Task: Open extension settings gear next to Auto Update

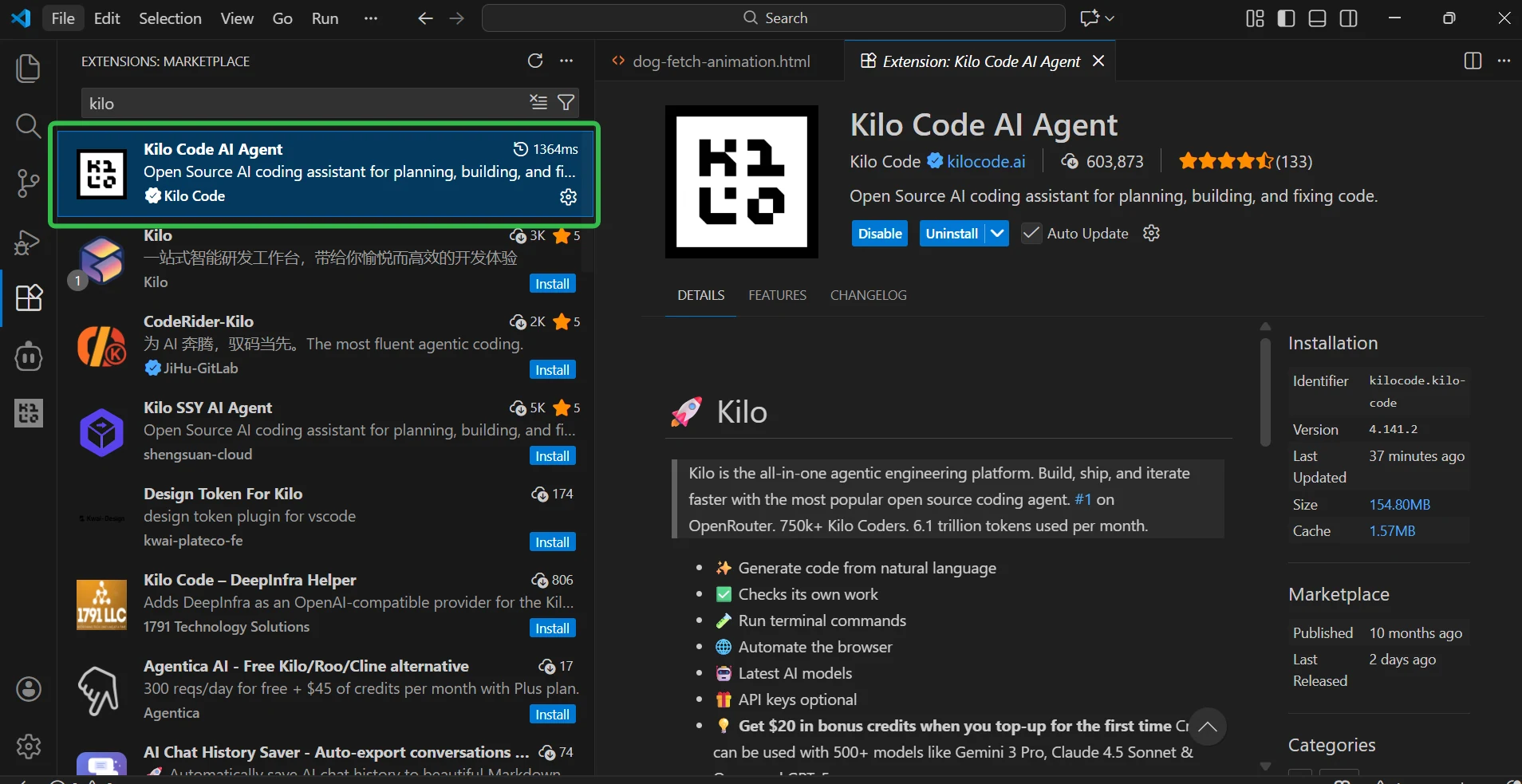Action: click(x=1151, y=233)
